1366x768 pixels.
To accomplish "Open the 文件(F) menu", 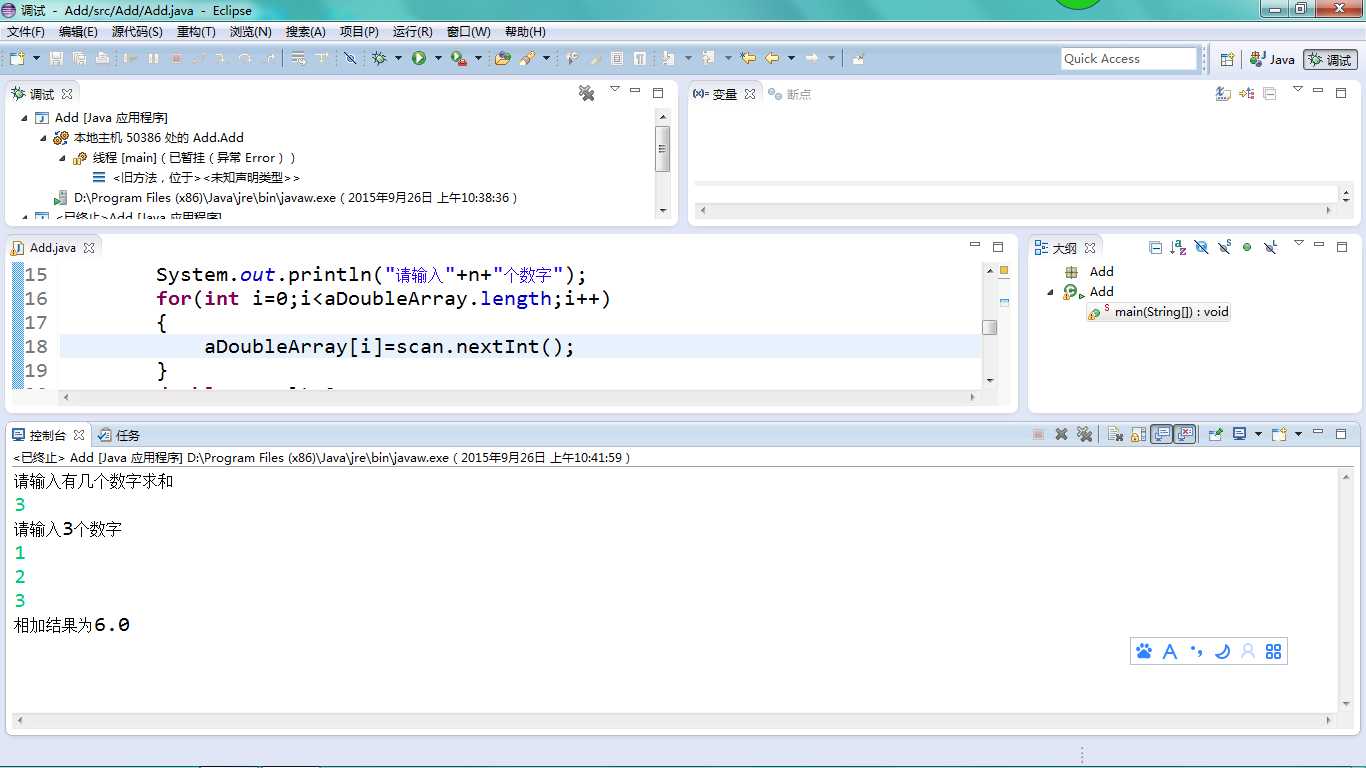I will pyautogui.click(x=26, y=32).
